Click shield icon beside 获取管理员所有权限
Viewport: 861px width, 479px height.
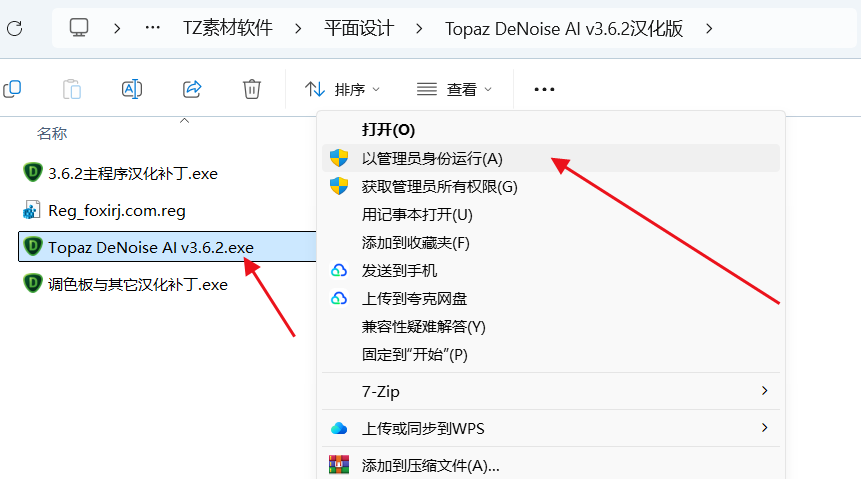pyautogui.click(x=339, y=186)
